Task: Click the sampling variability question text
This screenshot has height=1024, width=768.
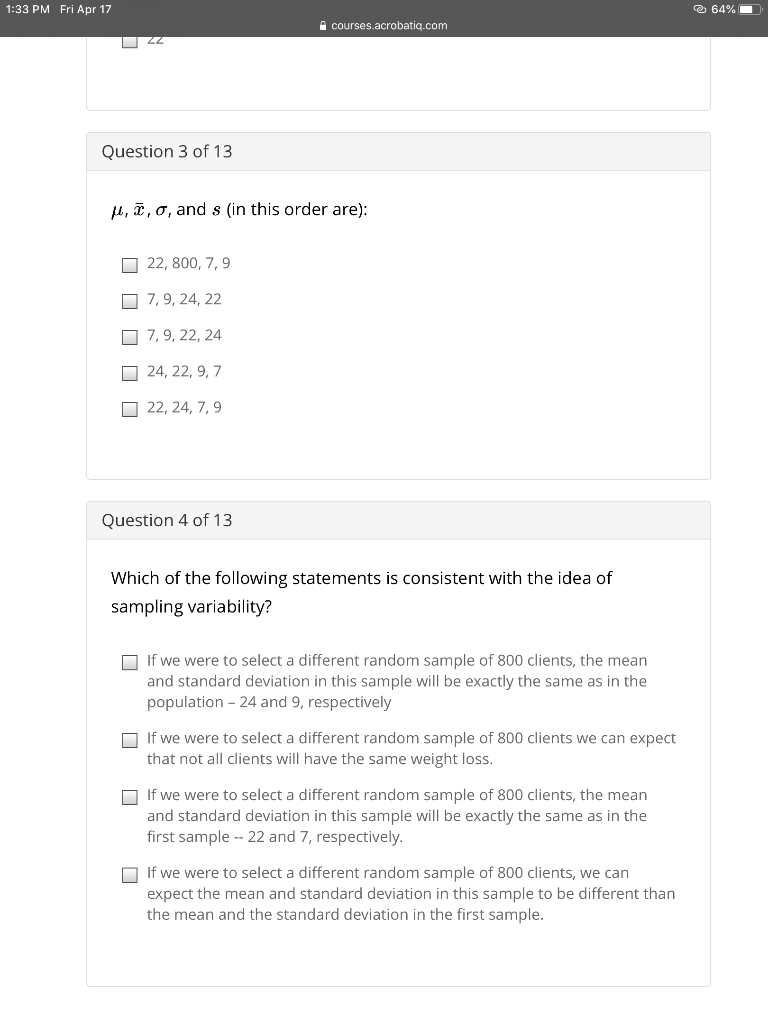Action: click(360, 591)
